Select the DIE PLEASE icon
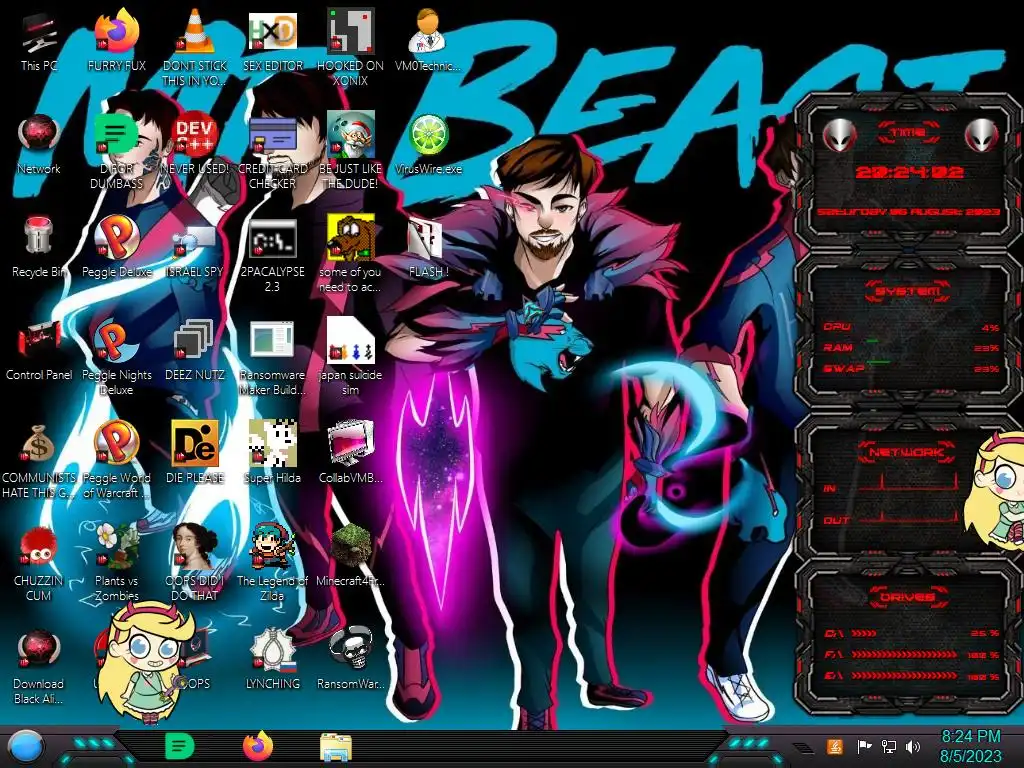1024x768 pixels. coord(195,453)
